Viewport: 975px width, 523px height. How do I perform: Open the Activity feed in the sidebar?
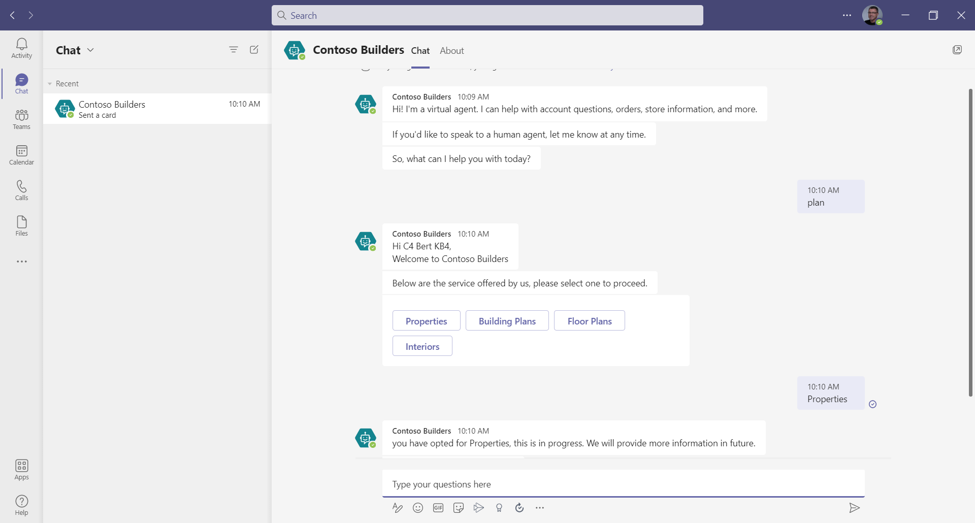click(21, 48)
